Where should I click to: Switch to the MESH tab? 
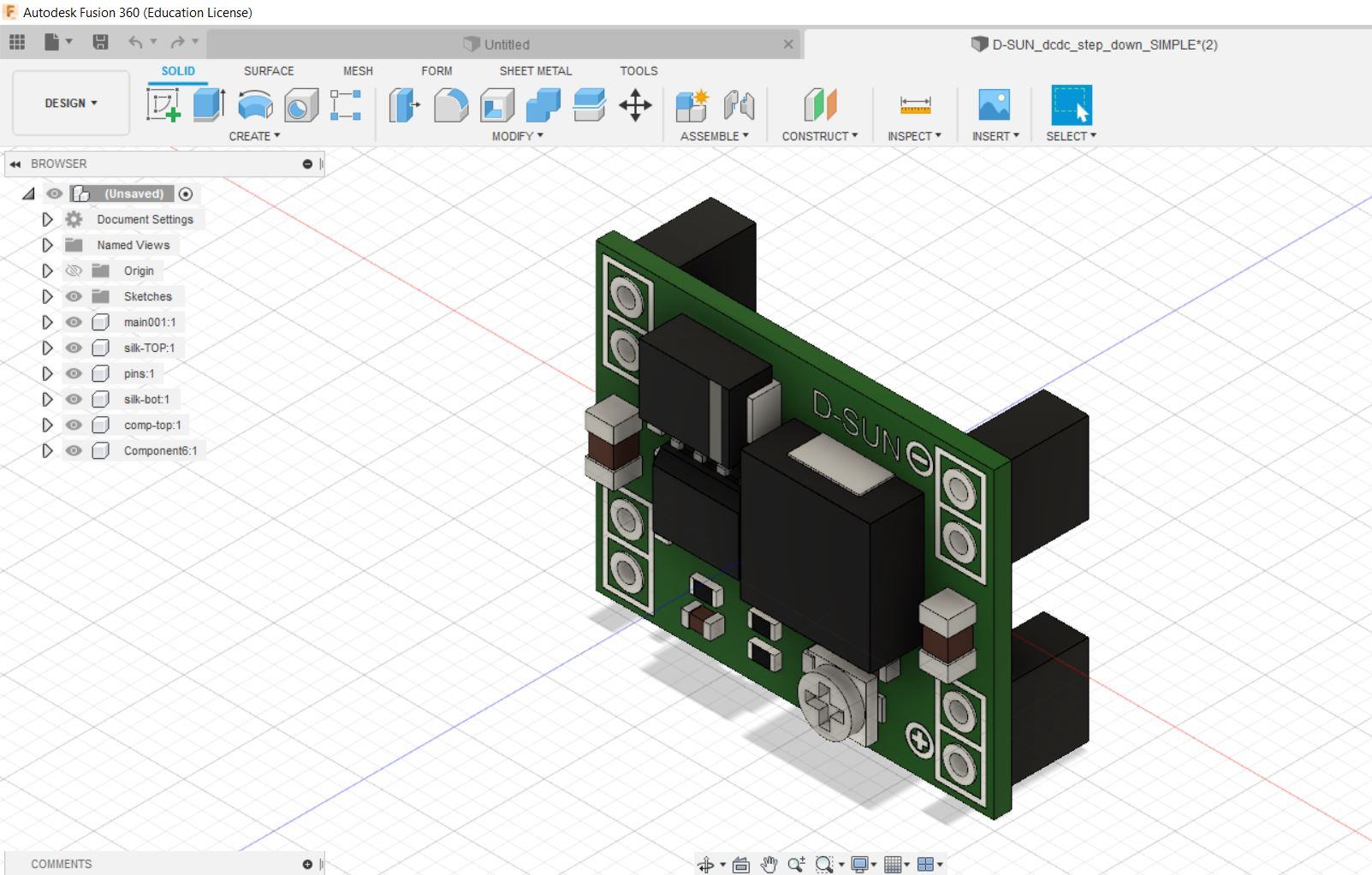tap(358, 71)
